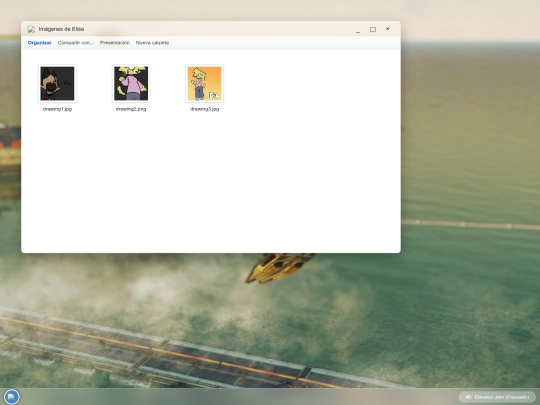
Task: Start the Presentación slideshow
Action: coord(115,43)
